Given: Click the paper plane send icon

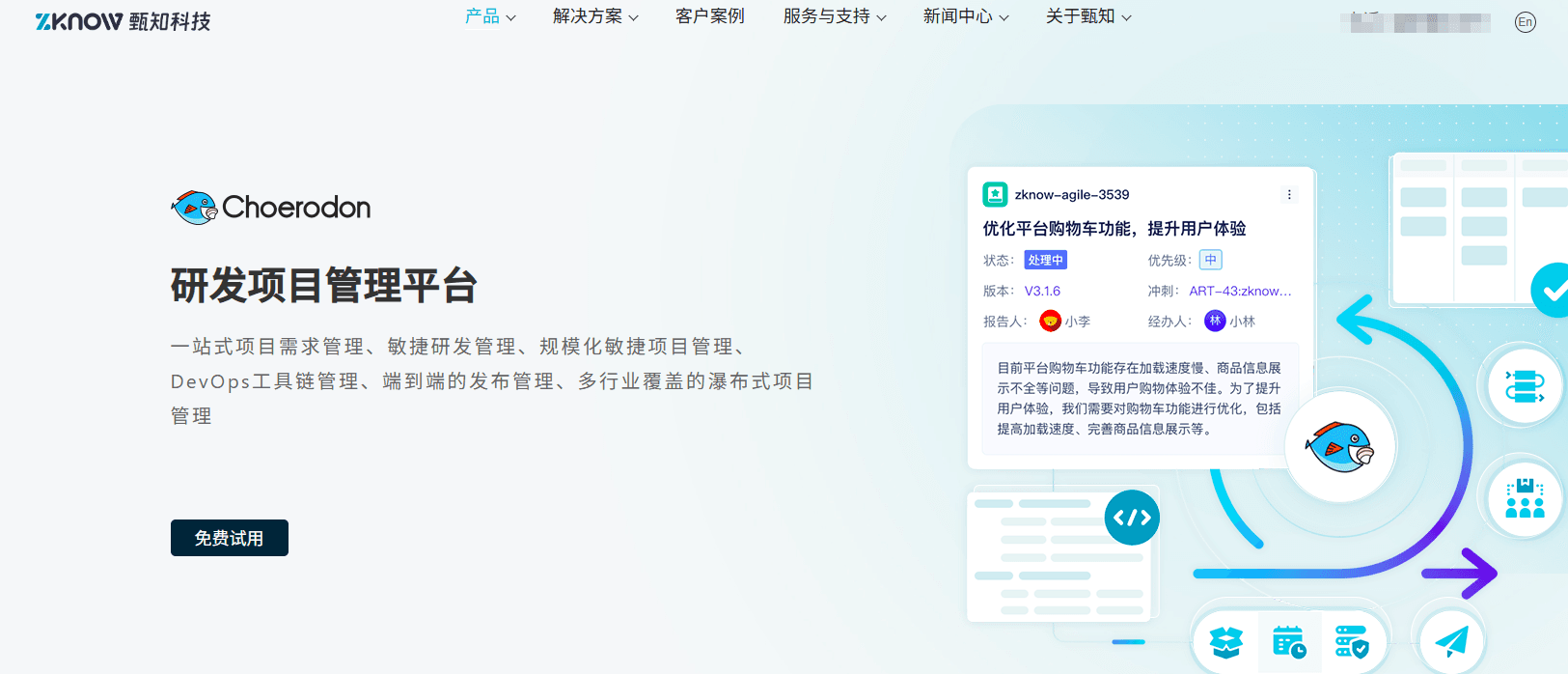Looking at the screenshot, I should [1450, 641].
